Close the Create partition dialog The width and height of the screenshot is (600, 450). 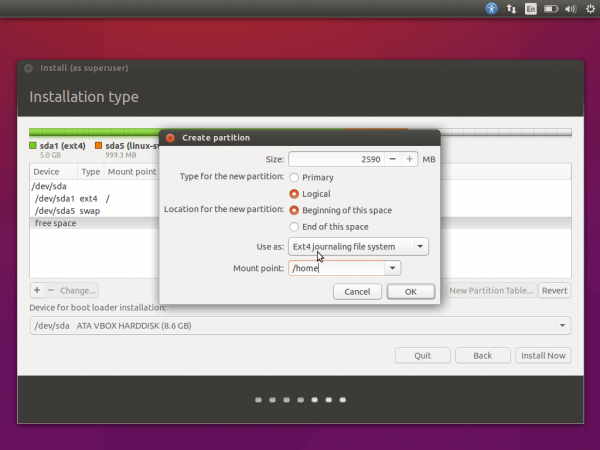coord(169,137)
